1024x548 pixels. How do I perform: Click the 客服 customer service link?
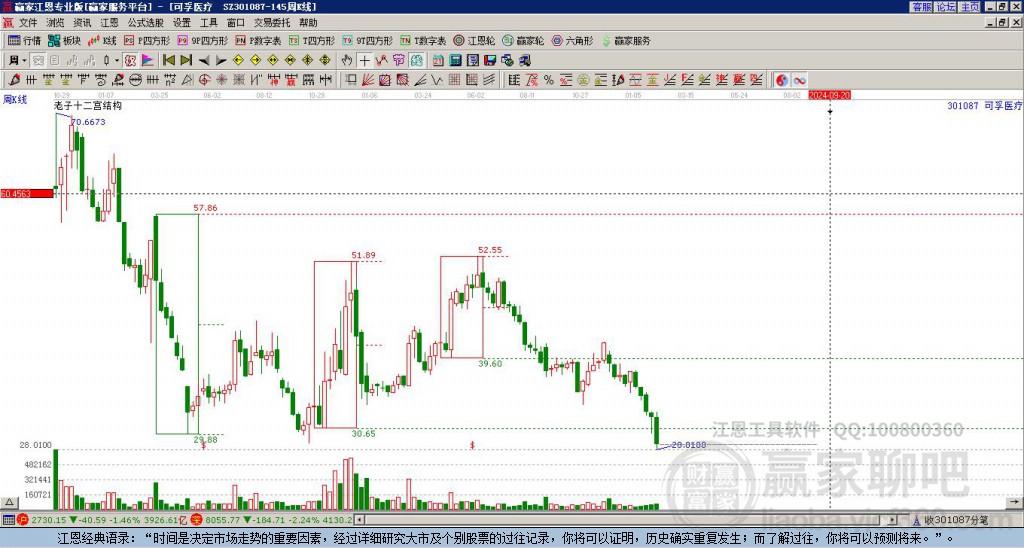click(921, 7)
